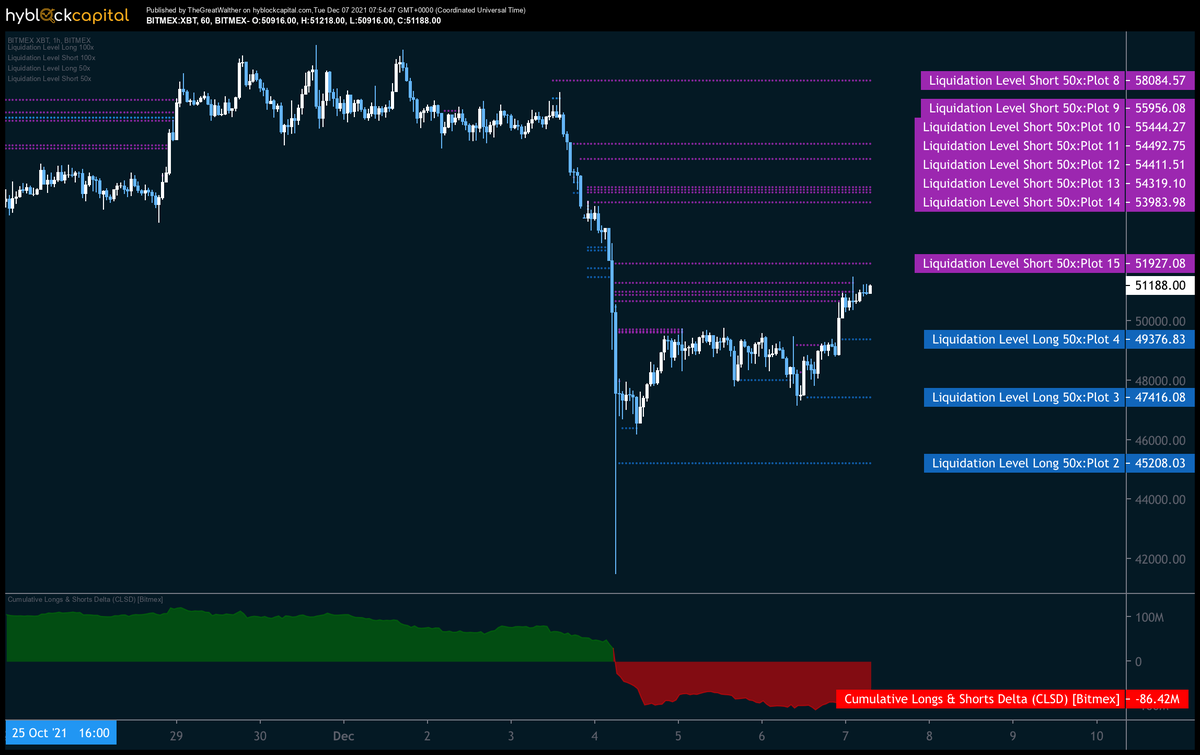1200x755 pixels.
Task: Click the 44000.00 price axis value
Action: [x=1160, y=500]
